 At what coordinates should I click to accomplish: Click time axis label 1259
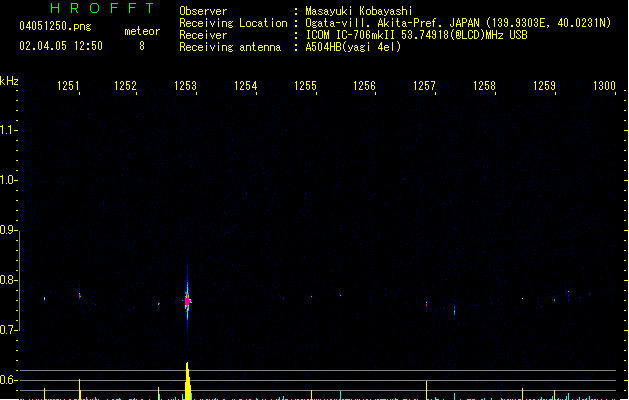(x=544, y=86)
